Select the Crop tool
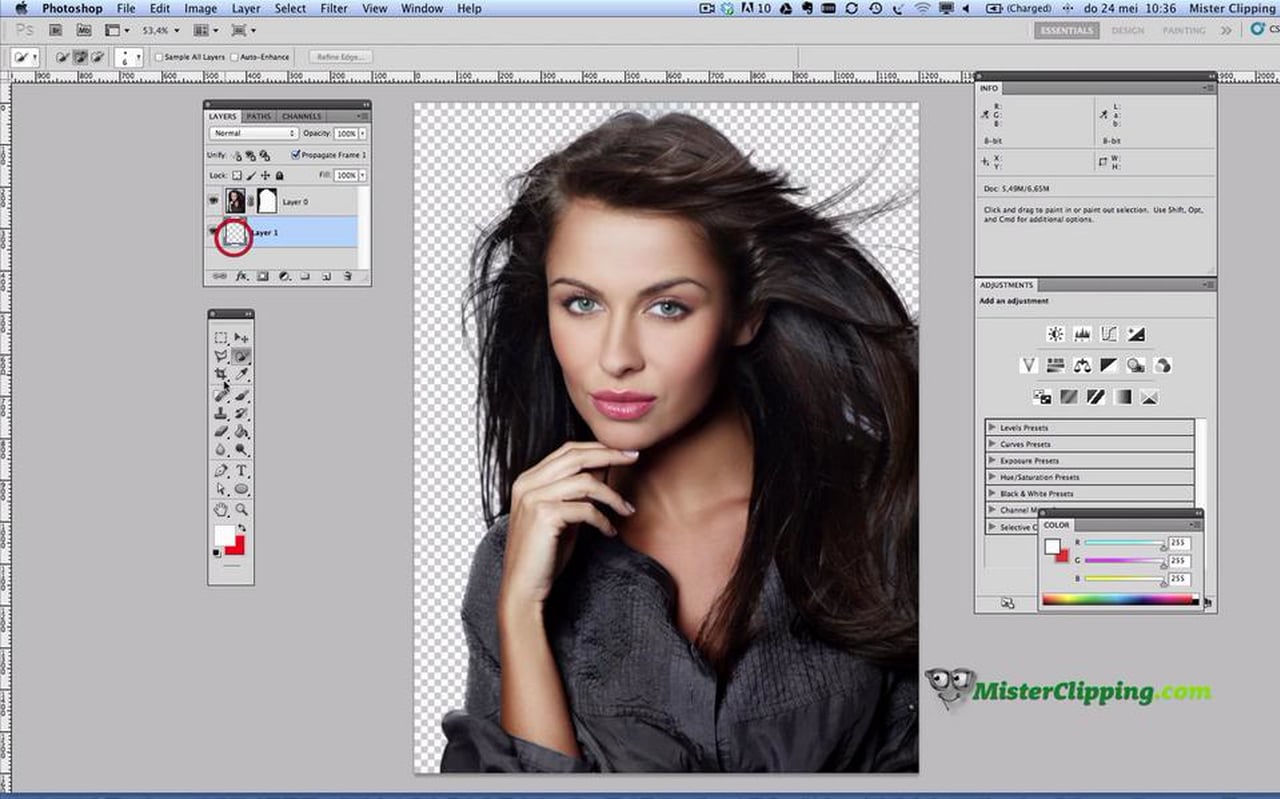 click(x=221, y=374)
